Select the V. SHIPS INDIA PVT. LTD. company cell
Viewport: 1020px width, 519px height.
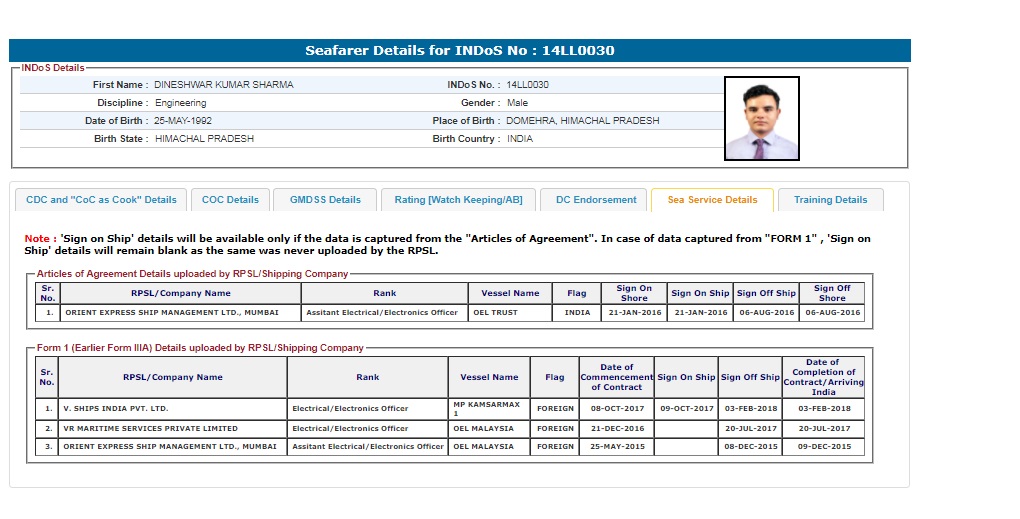pos(116,409)
